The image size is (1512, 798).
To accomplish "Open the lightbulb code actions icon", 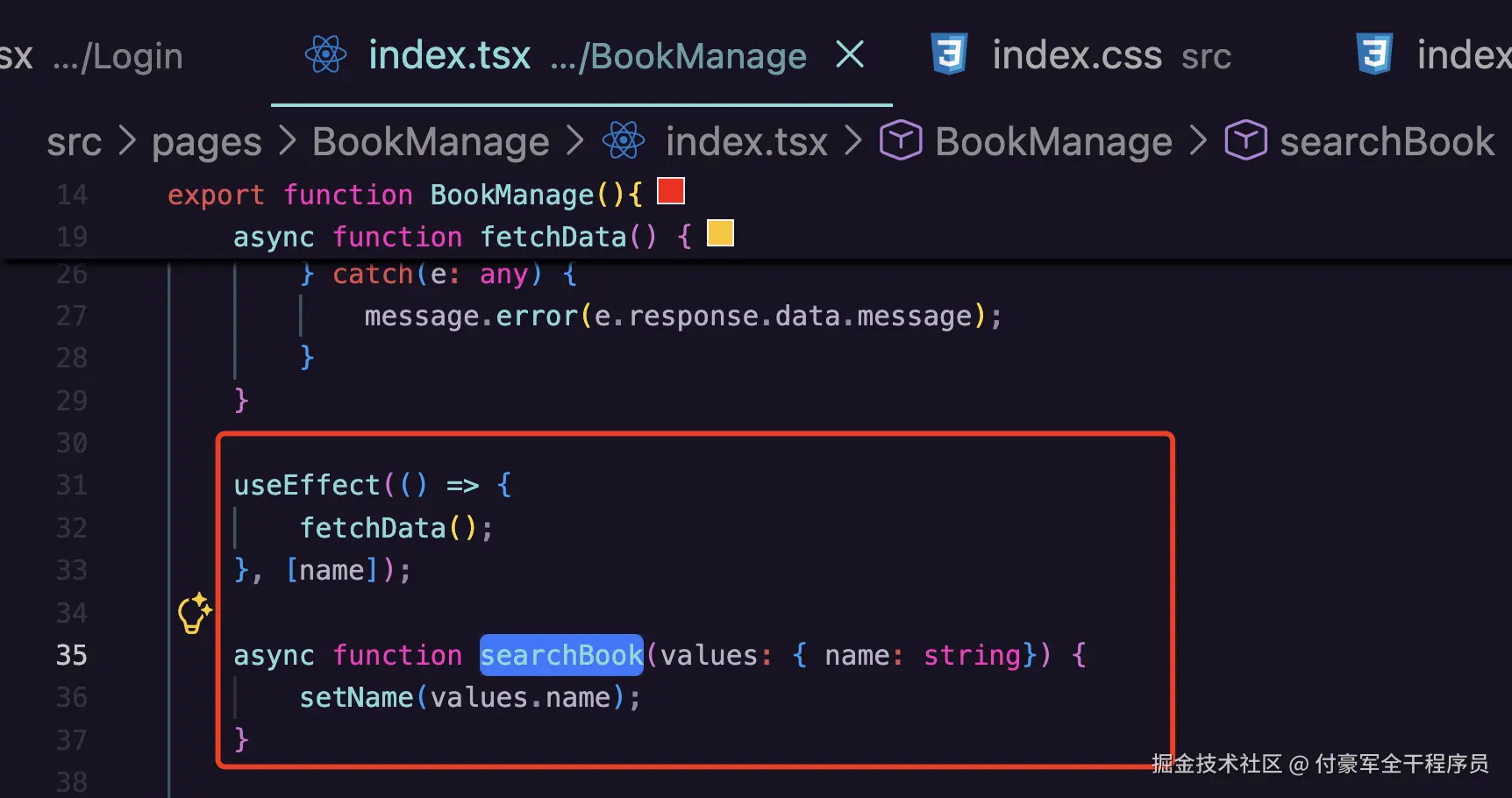I will point(195,613).
